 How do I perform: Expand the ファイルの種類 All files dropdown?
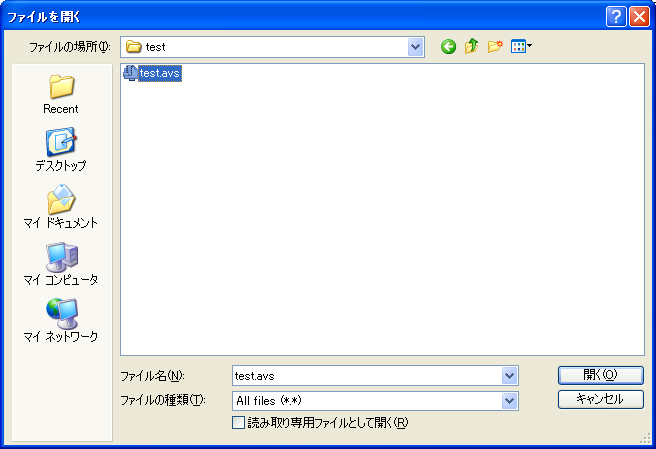[510, 401]
